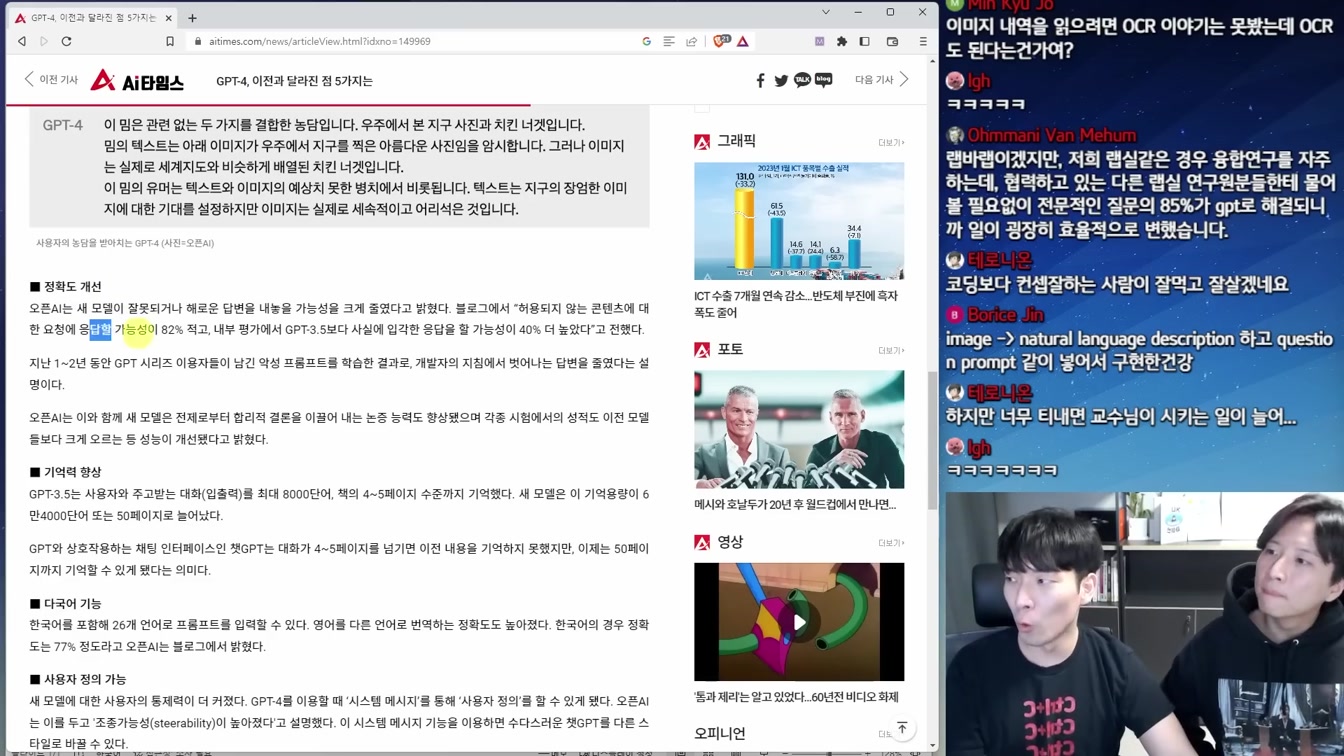Open '톰과 제리는 알고 있었다' video link
This screenshot has width=1344, height=756.
[x=796, y=697]
